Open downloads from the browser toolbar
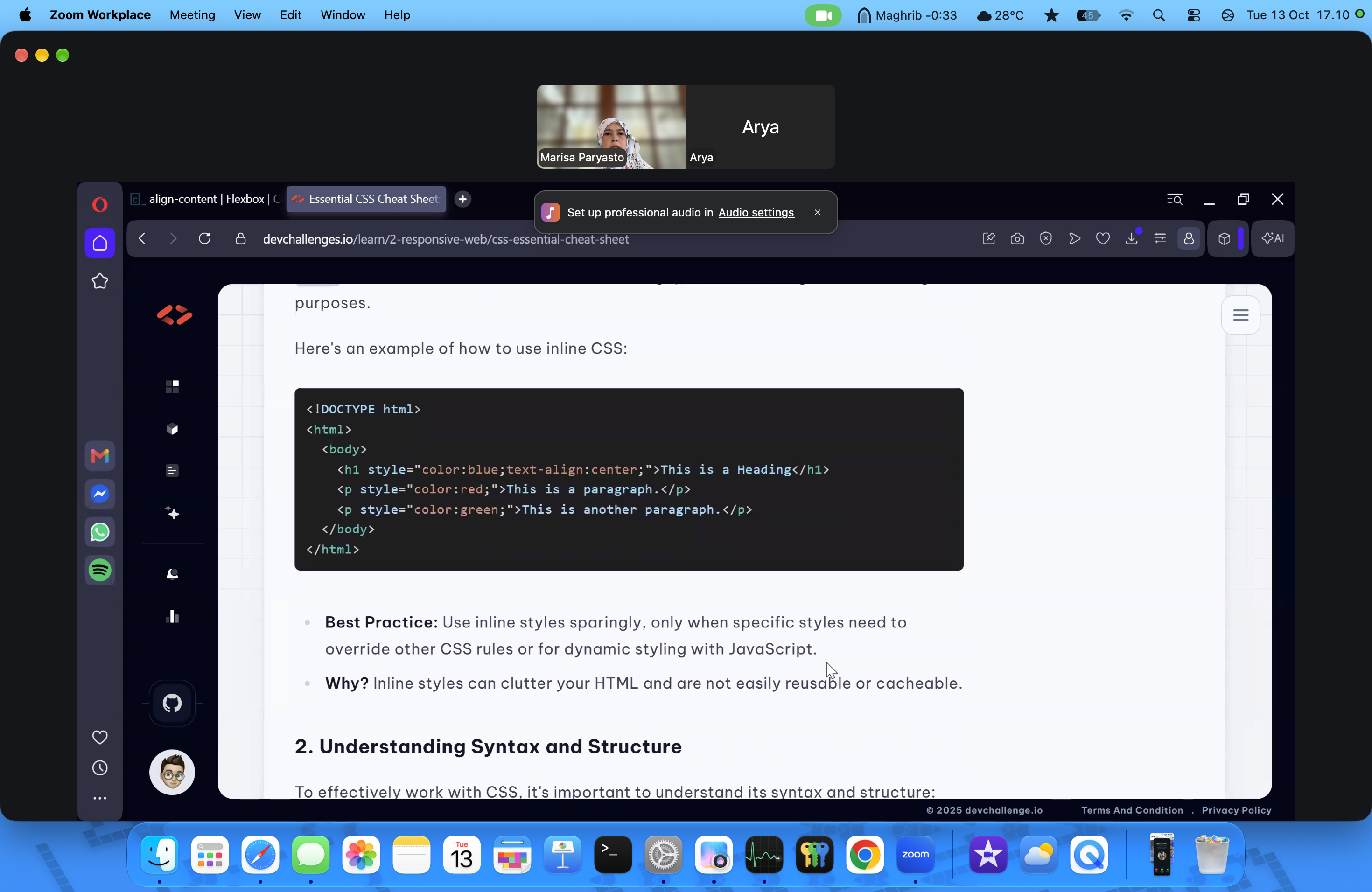Viewport: 1372px width, 892px height. coord(1132,238)
